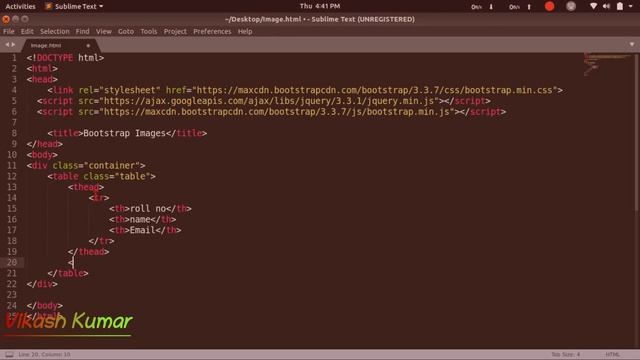Click line number 20 in the gutter

click(12, 262)
